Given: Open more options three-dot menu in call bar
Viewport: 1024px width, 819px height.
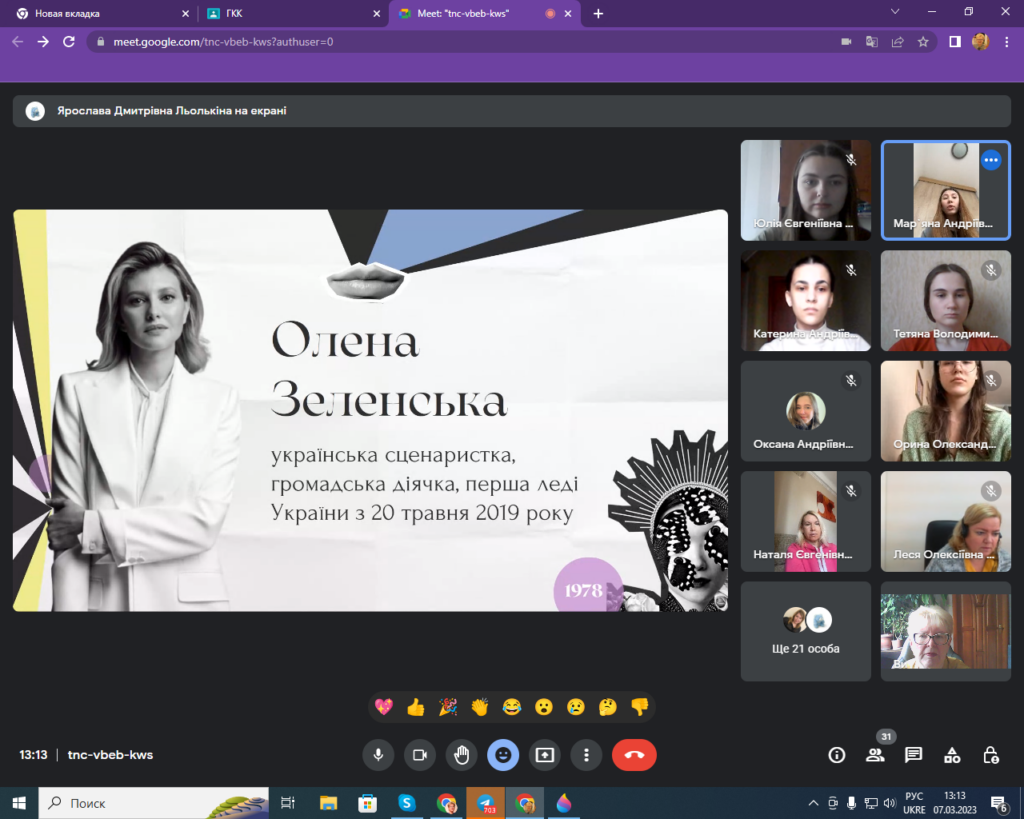Looking at the screenshot, I should (x=586, y=755).
